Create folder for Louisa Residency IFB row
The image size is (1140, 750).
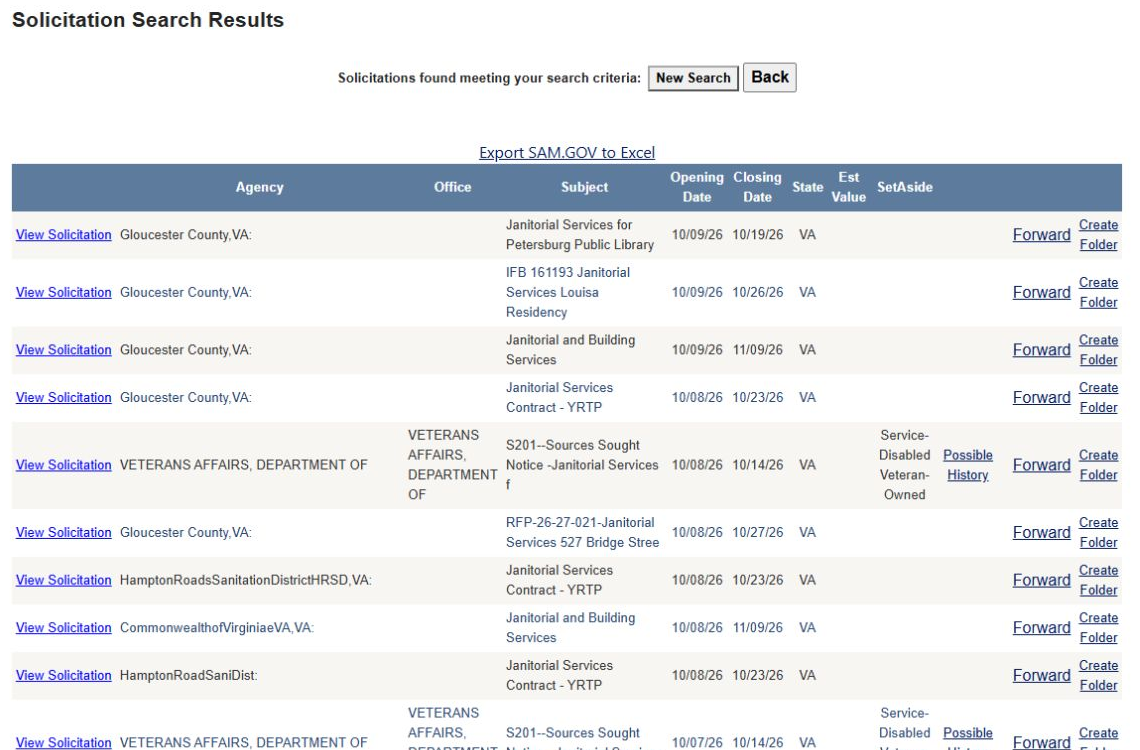[x=1098, y=292]
